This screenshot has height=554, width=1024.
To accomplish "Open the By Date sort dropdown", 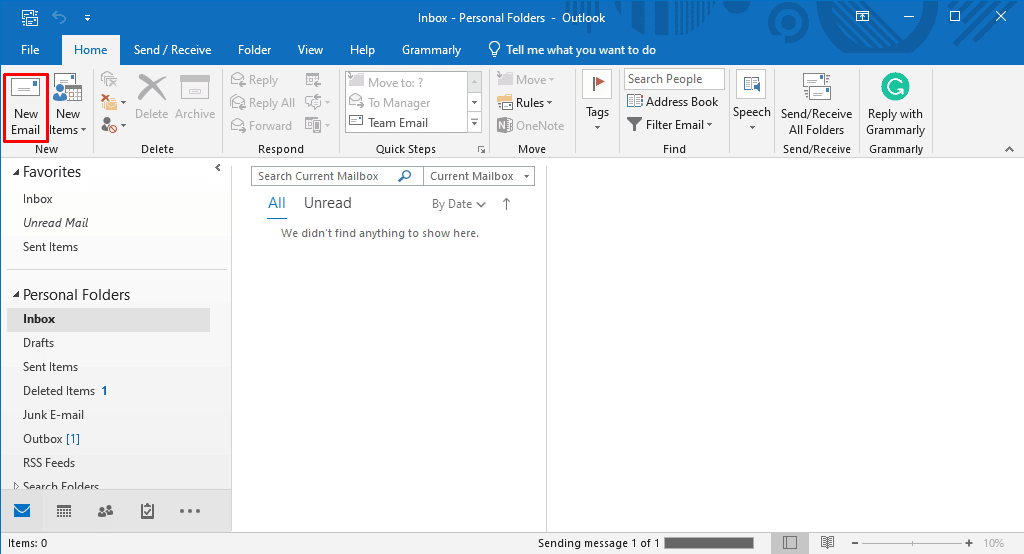I will 458,204.
